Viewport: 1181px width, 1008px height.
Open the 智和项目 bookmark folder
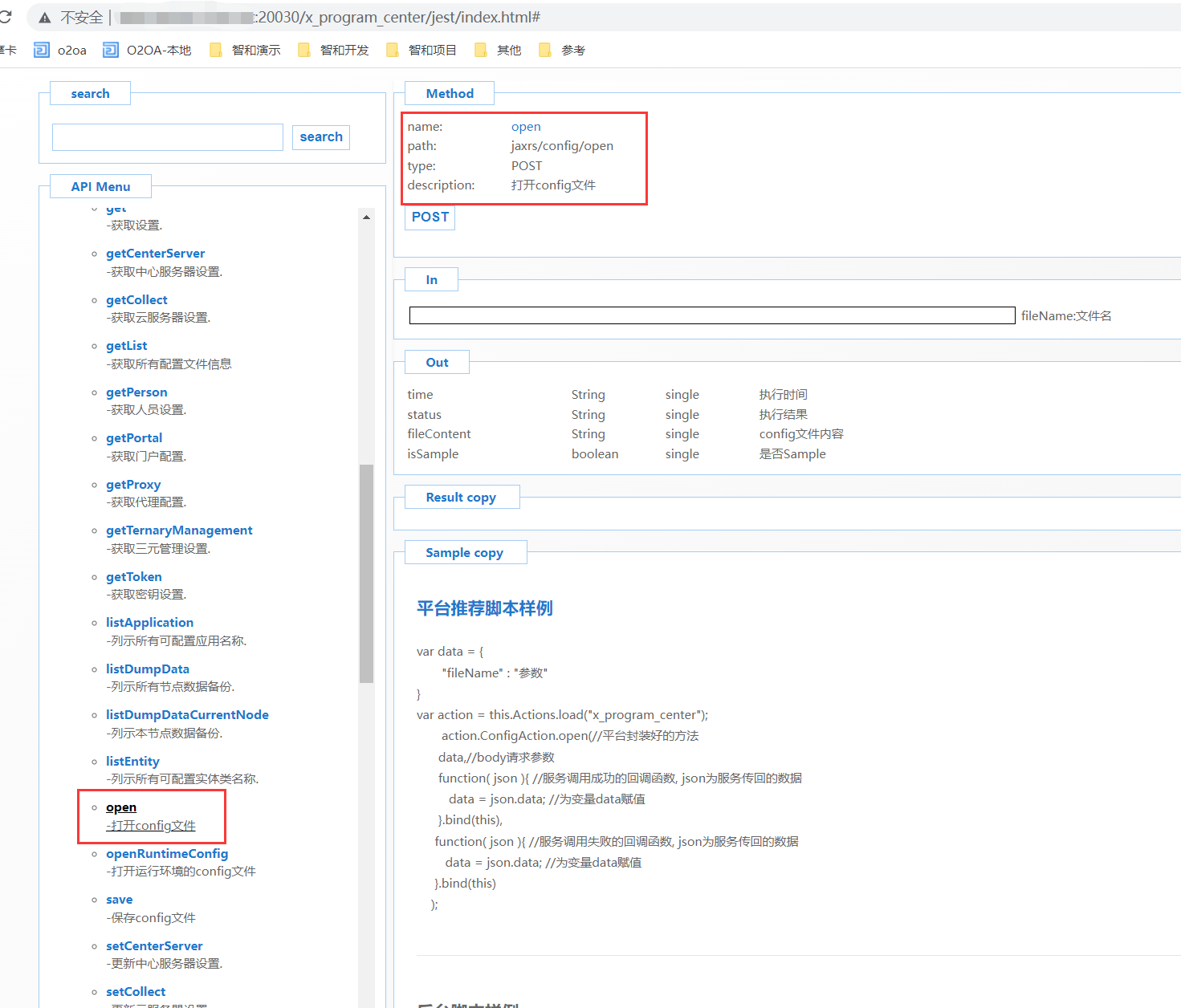click(421, 51)
